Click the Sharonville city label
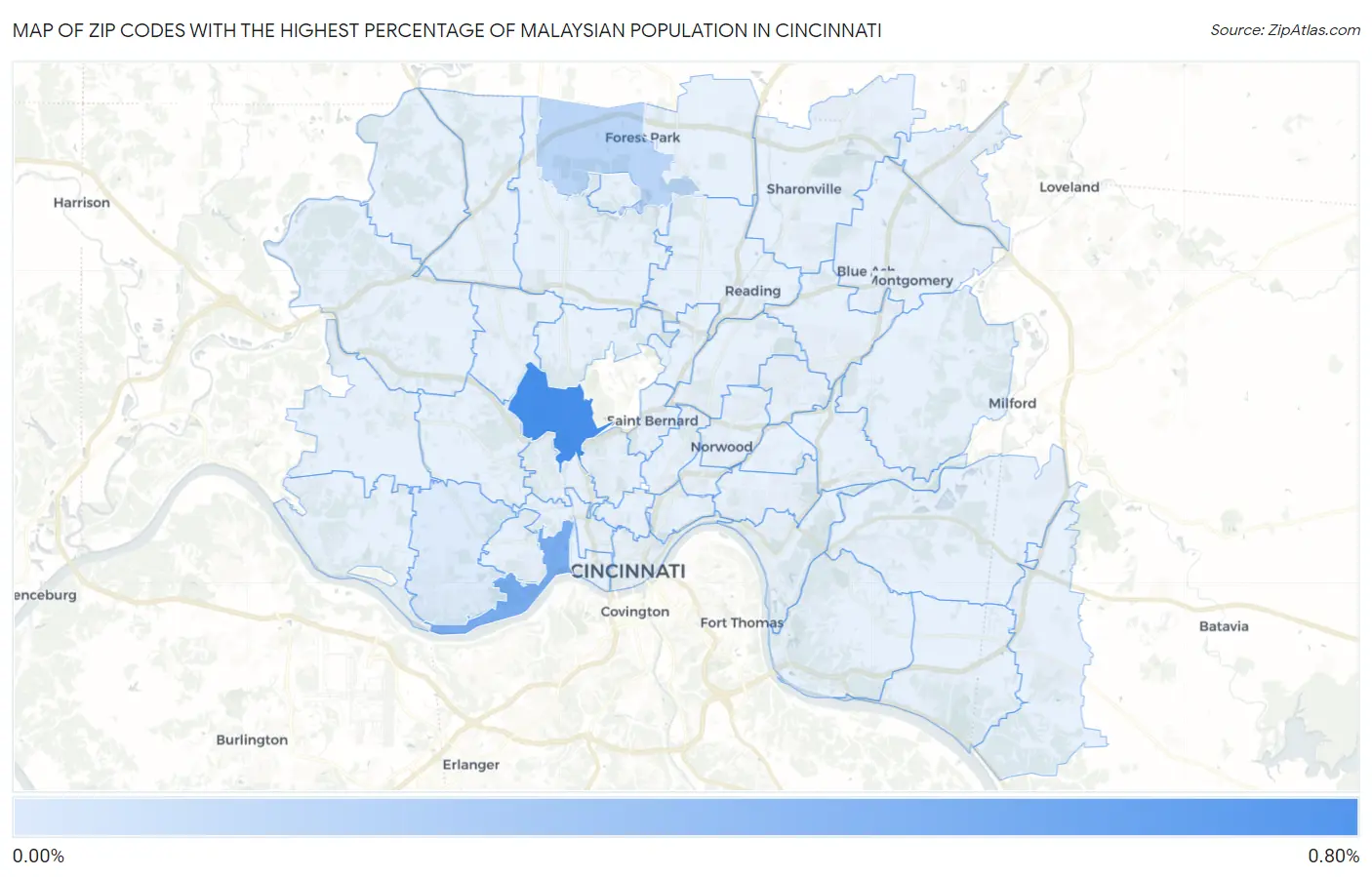Screen dimensions: 1372x877 point(803,189)
